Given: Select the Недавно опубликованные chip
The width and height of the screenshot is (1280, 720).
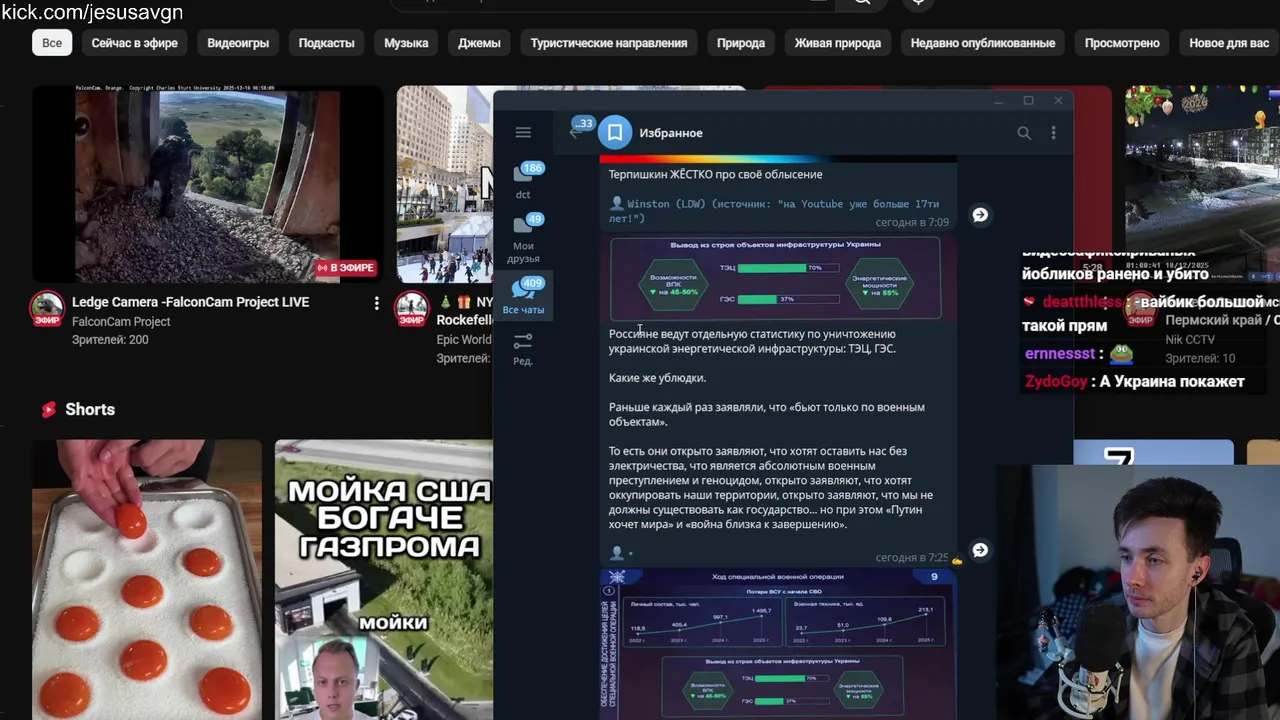Looking at the screenshot, I should (983, 43).
